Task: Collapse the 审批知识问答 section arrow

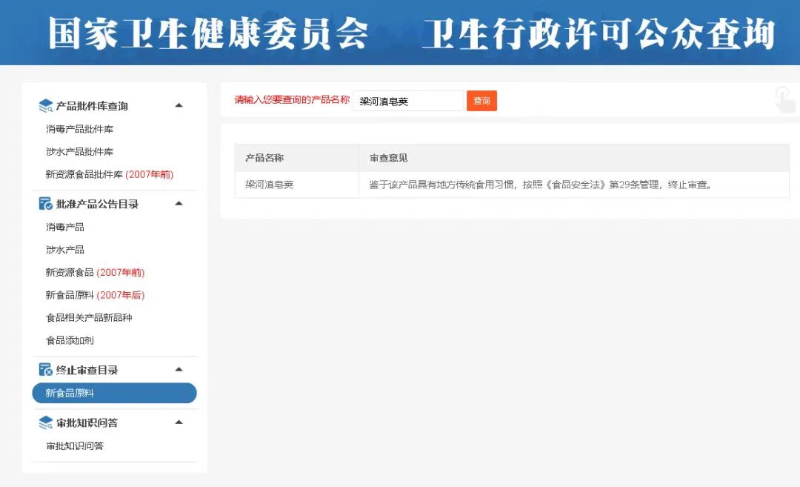Action: (179, 422)
